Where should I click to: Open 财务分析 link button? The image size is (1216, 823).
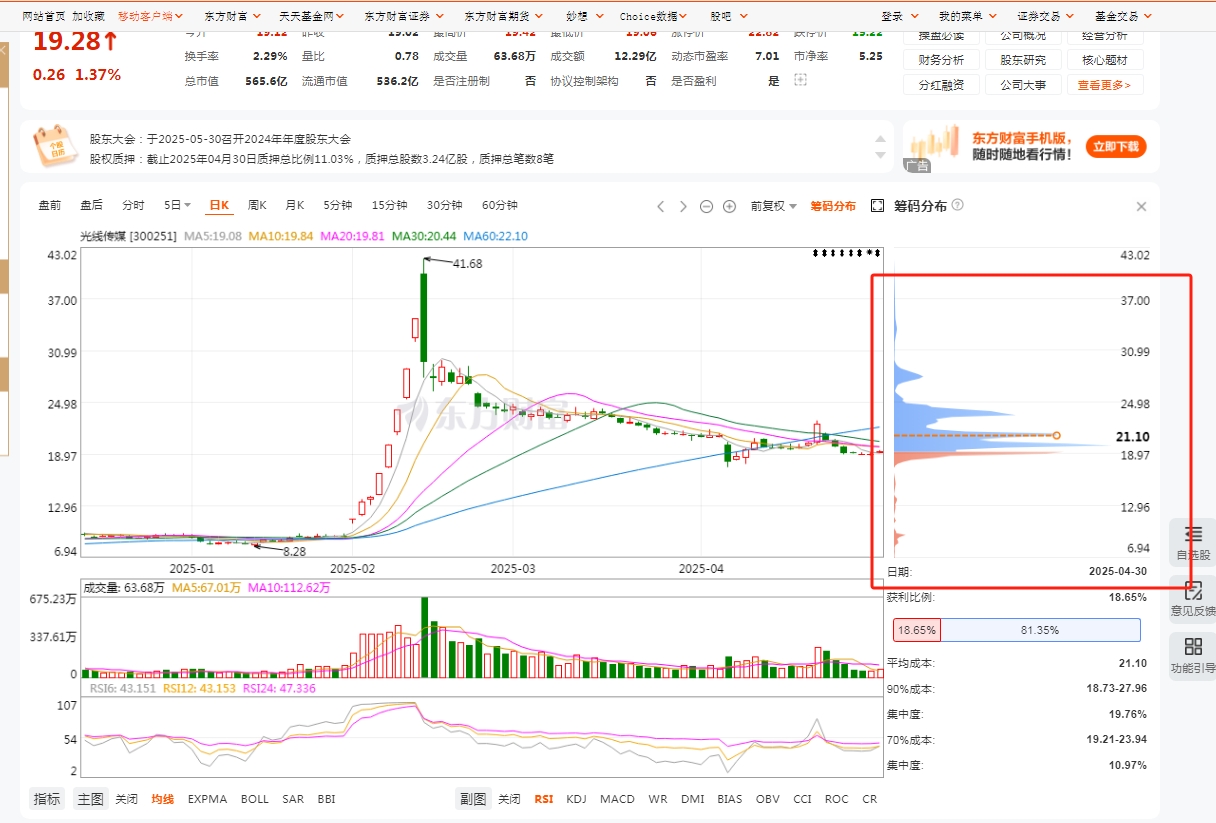[x=941, y=60]
